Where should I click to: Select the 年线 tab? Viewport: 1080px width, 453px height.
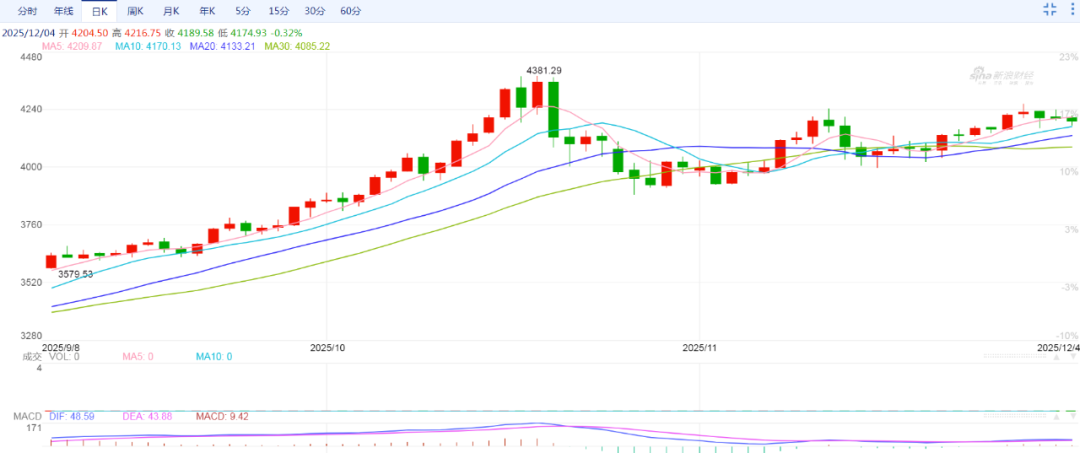coord(63,11)
